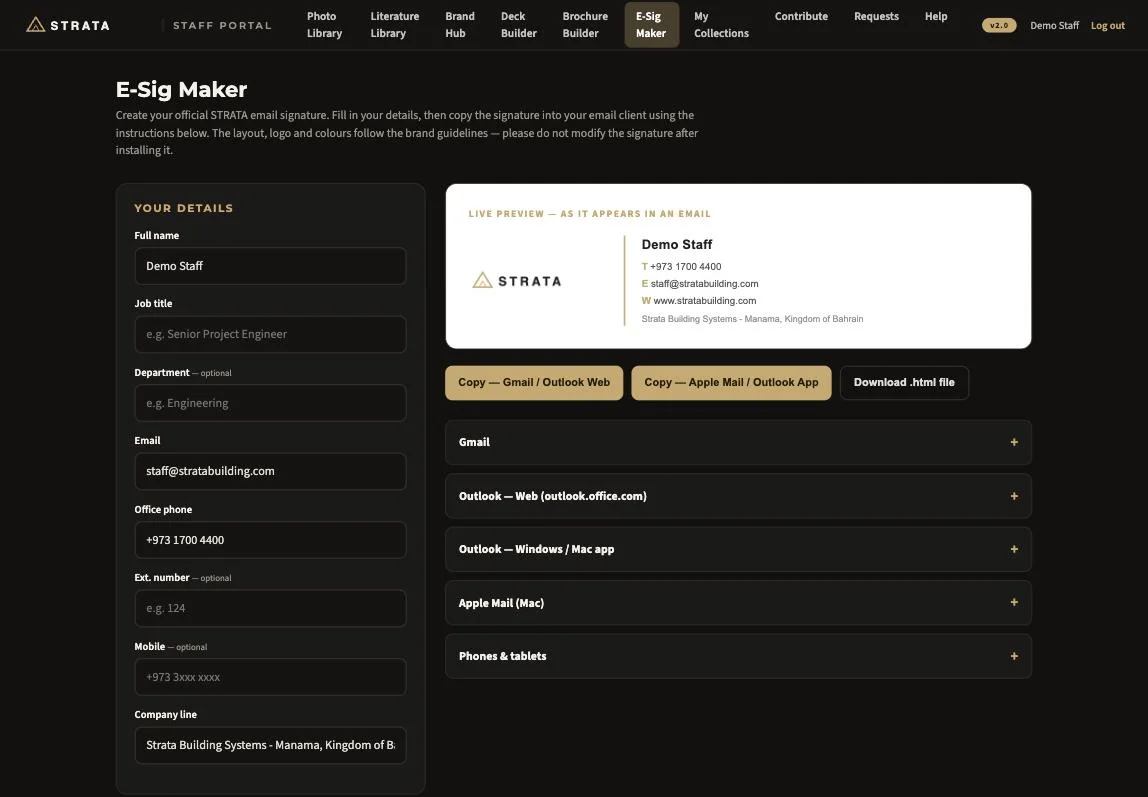Image resolution: width=1148 pixels, height=797 pixels.
Task: Click plus icon on Phones & tablets row
Action: 1014,656
